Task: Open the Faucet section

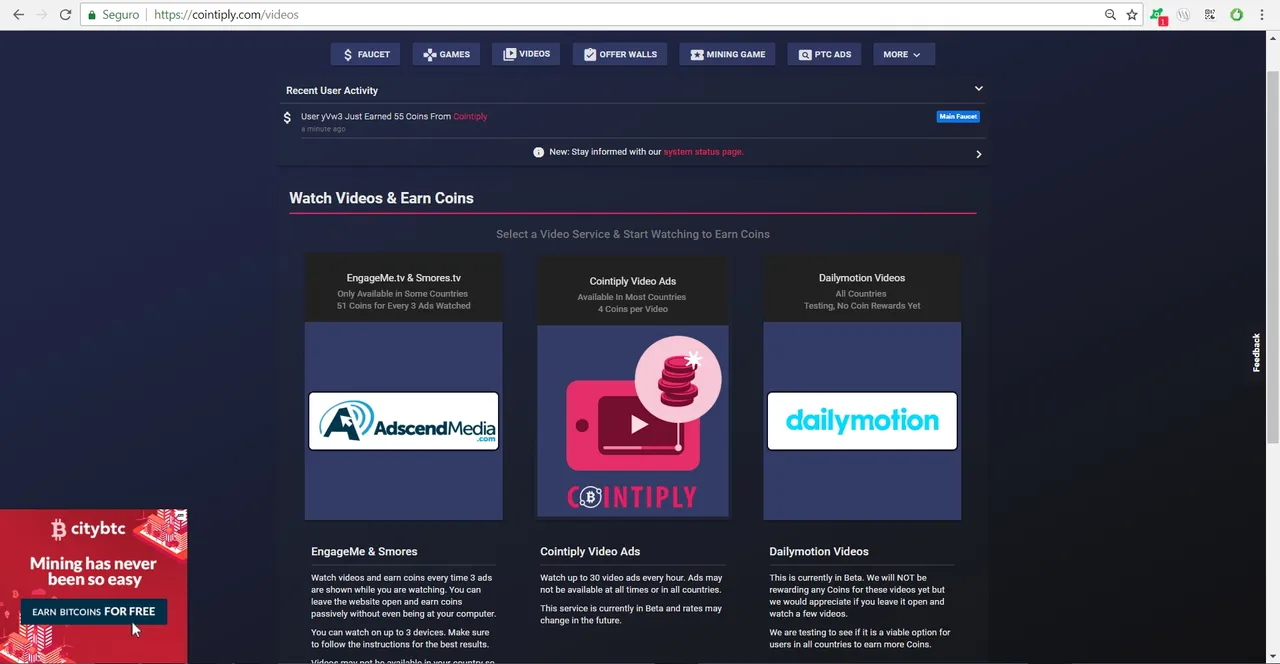Action: (367, 55)
